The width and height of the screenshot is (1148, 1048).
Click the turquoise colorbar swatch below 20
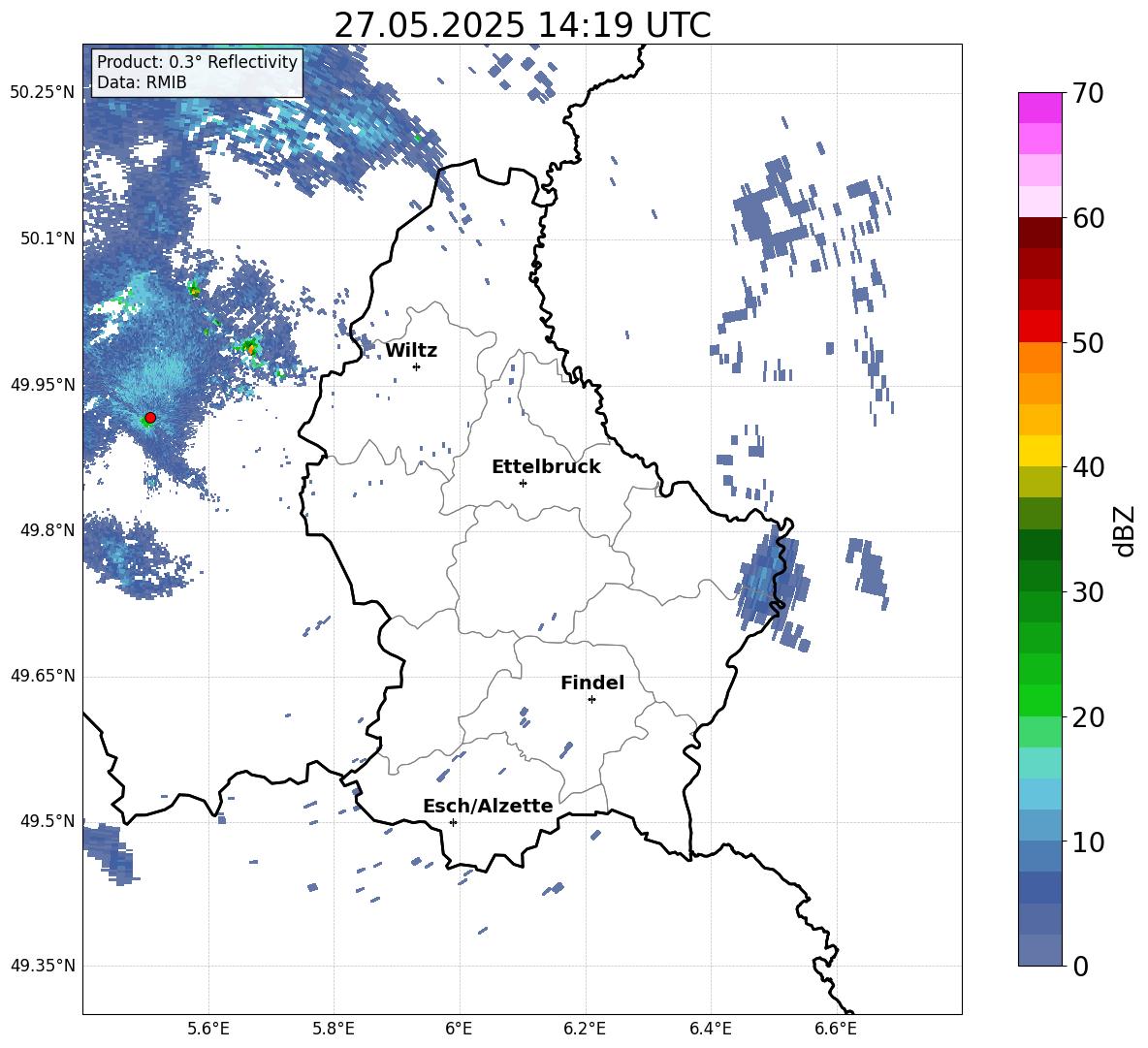coord(1039,763)
